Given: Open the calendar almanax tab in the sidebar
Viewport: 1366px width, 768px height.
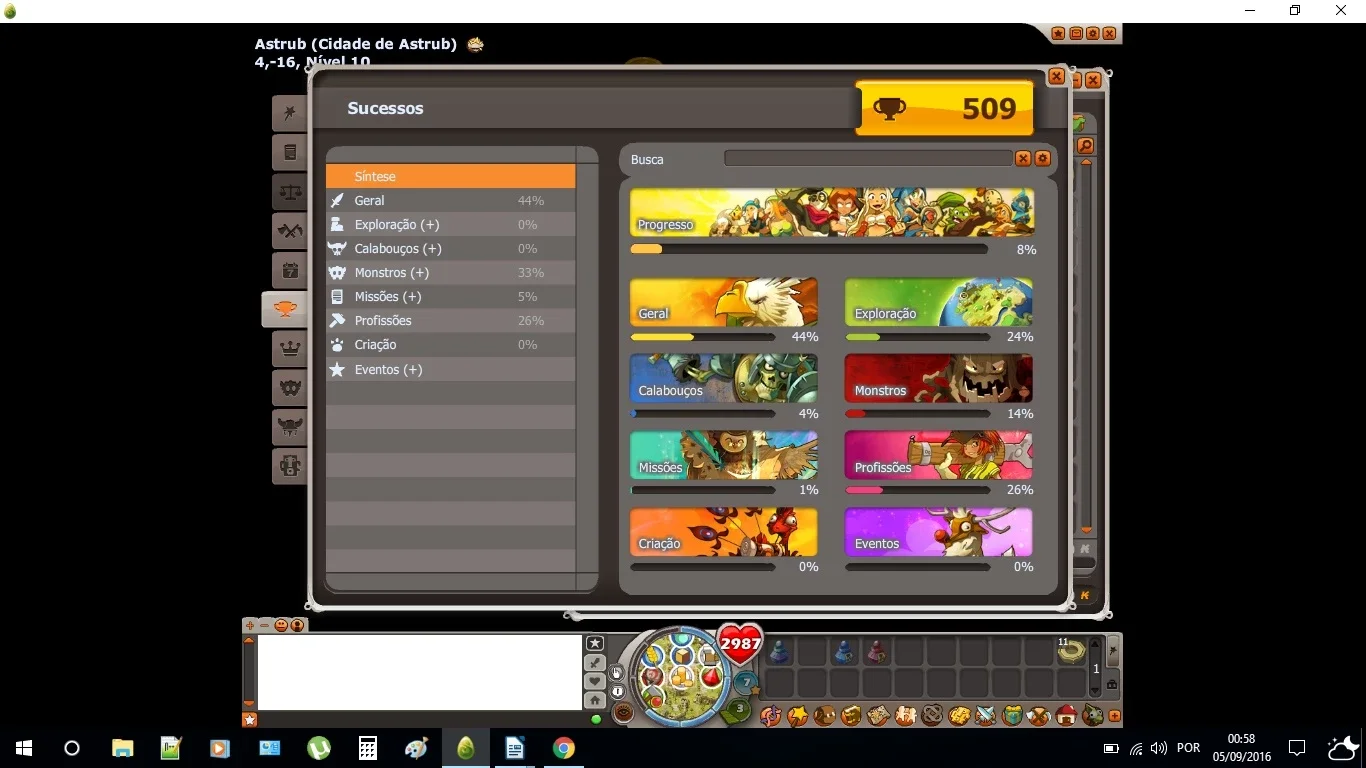Looking at the screenshot, I should (290, 270).
